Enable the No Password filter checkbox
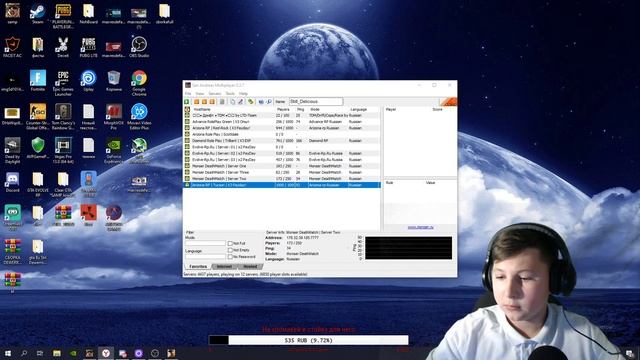This screenshot has width=640, height=360. pos(230,257)
